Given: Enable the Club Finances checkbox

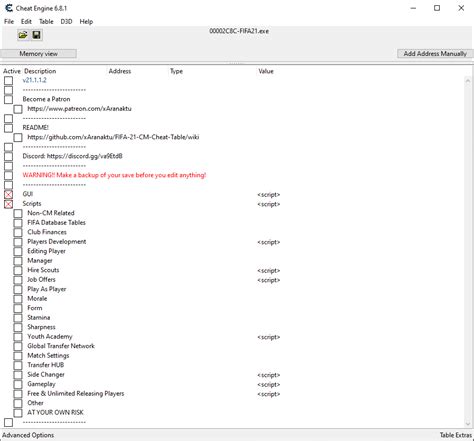Looking at the screenshot, I should click(18, 232).
